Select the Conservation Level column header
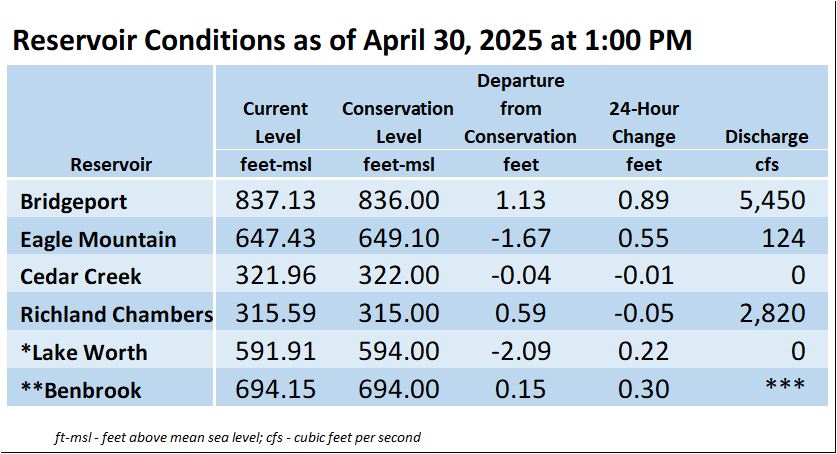 tap(398, 123)
